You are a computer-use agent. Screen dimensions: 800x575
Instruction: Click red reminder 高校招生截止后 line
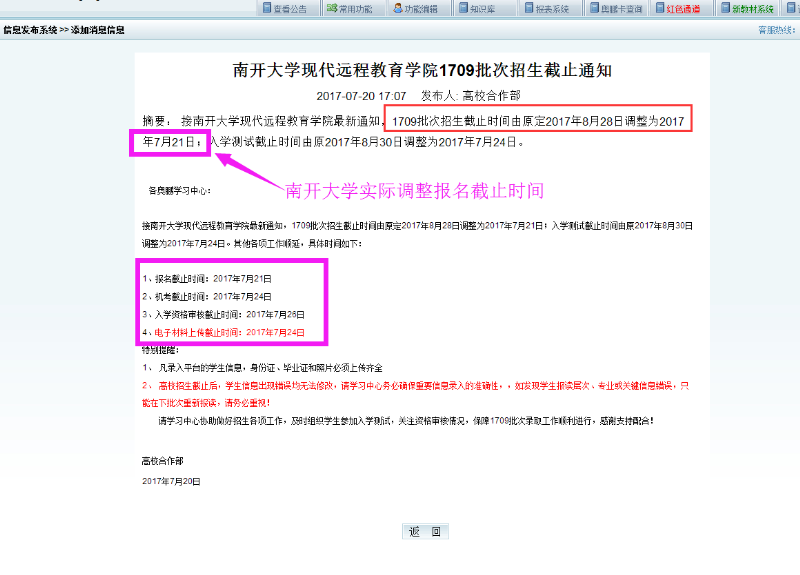[415, 394]
